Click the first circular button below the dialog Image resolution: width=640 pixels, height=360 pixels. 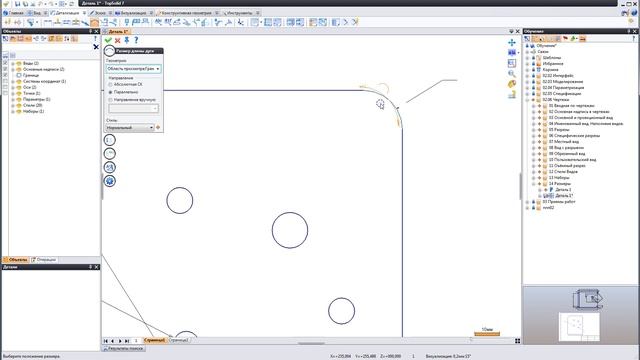(109, 140)
